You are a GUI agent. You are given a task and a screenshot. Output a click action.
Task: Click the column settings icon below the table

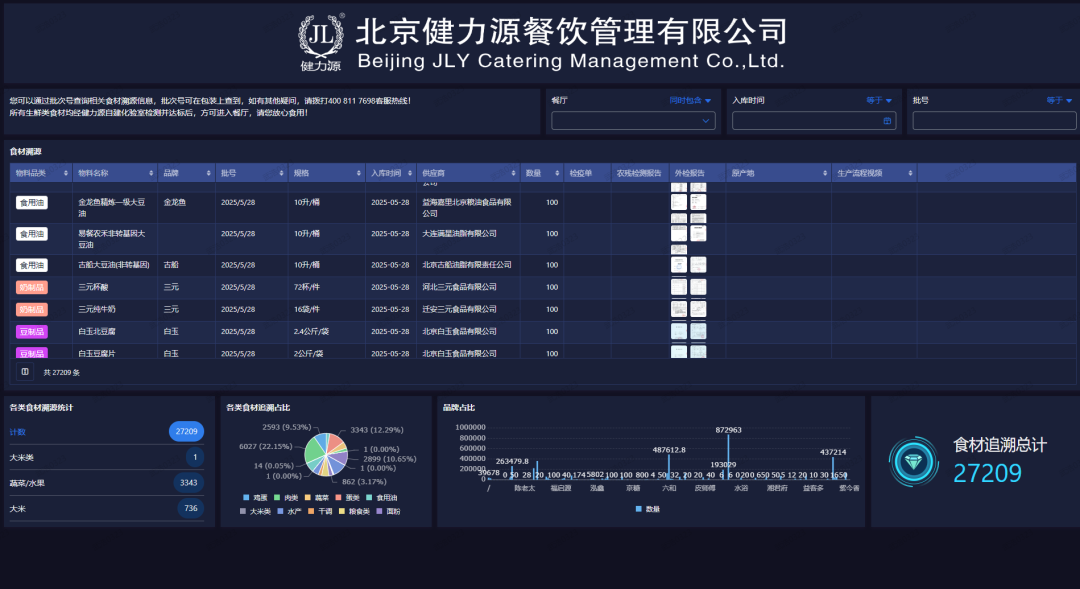[25, 372]
